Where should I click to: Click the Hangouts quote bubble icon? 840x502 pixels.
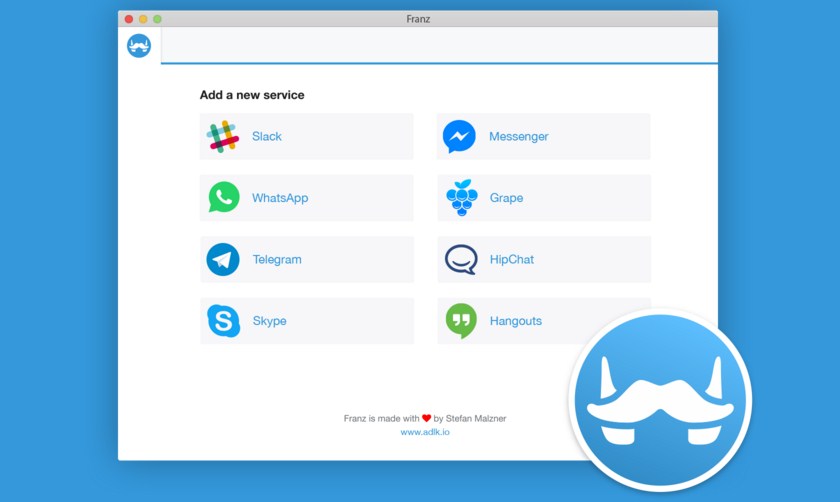(x=461, y=321)
